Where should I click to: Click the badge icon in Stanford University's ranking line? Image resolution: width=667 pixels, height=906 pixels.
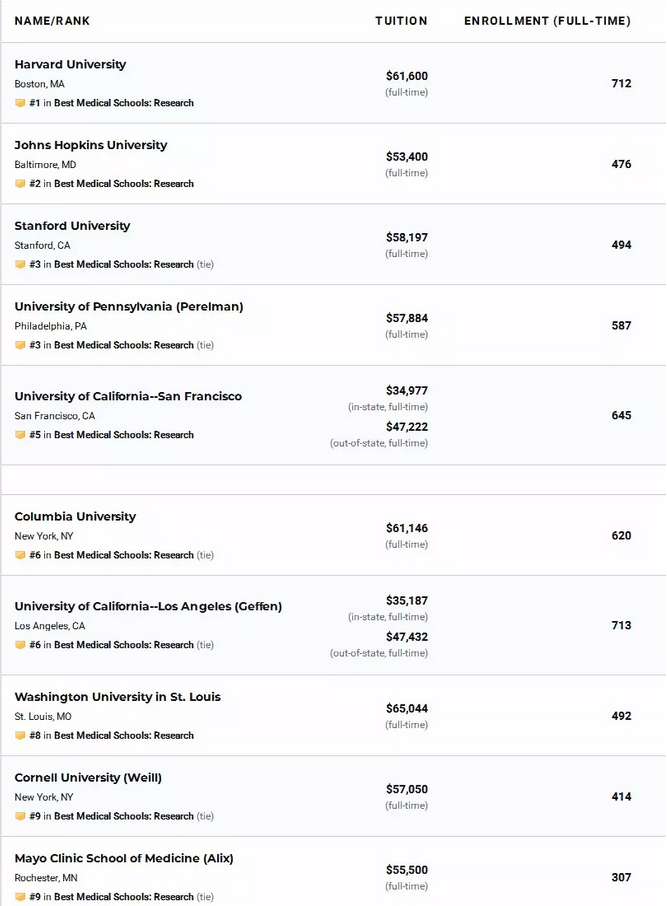20,265
